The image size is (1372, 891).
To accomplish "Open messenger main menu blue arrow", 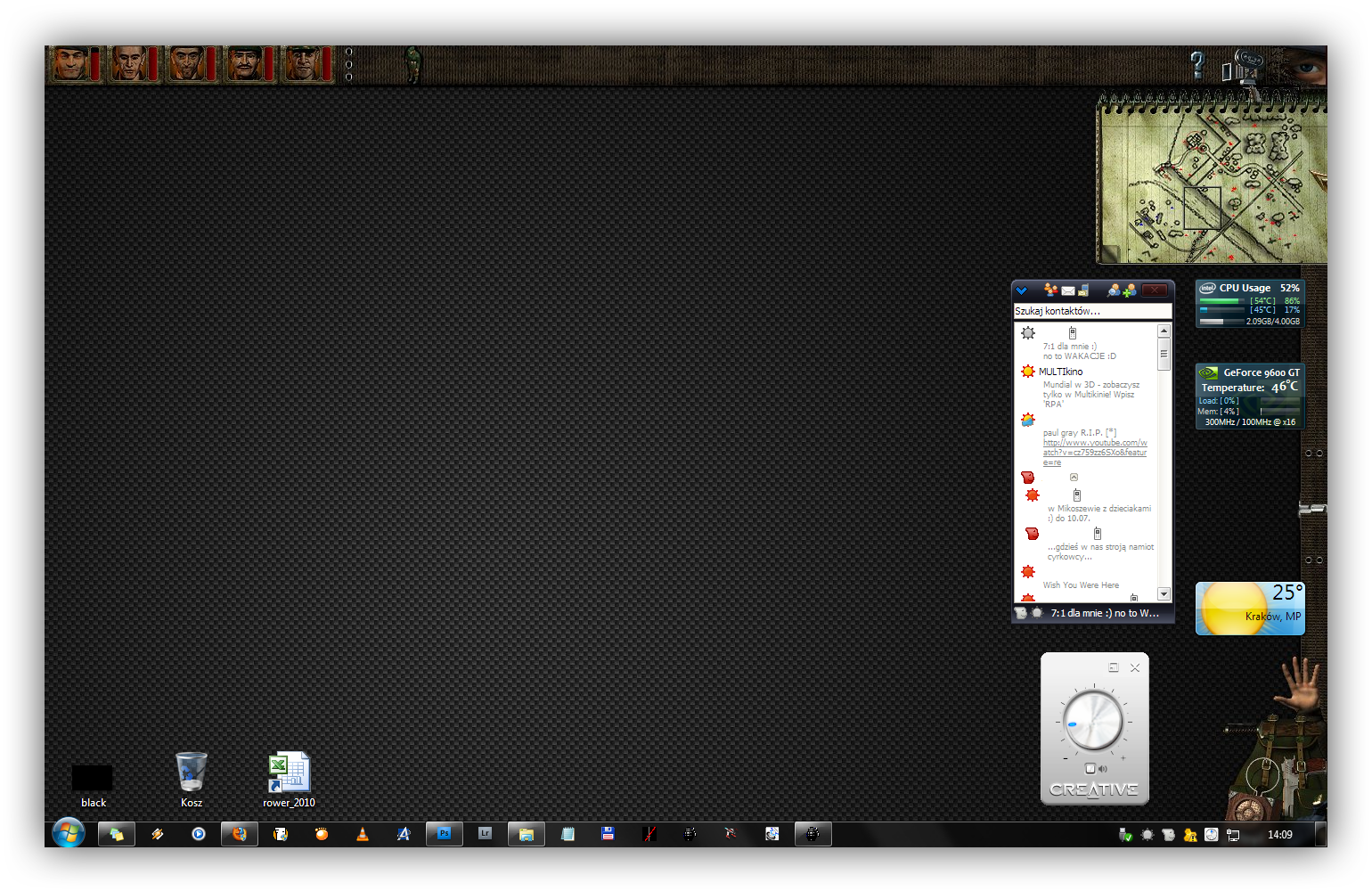I will 1022,290.
